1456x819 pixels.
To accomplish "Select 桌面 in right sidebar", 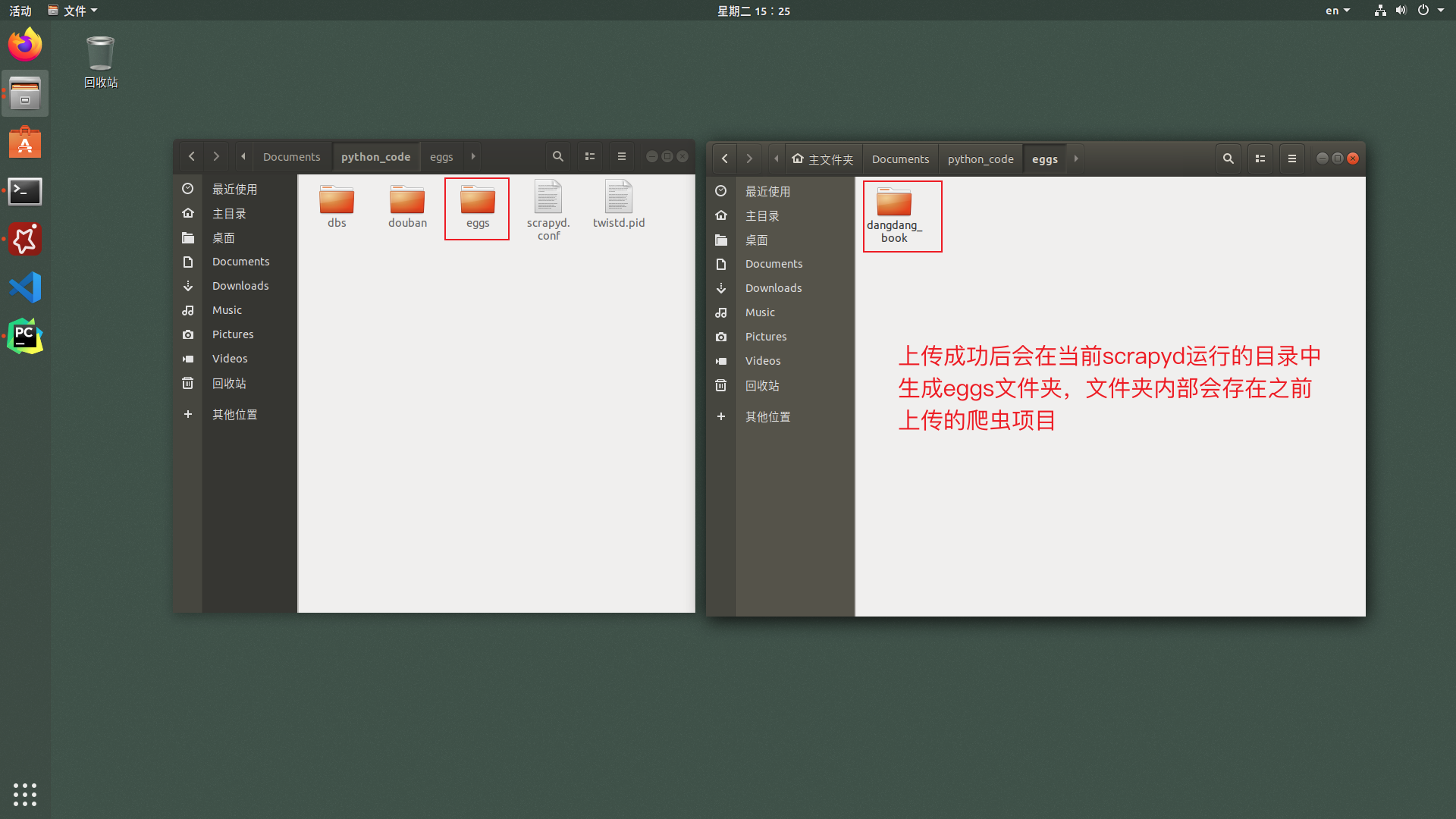I will click(755, 240).
